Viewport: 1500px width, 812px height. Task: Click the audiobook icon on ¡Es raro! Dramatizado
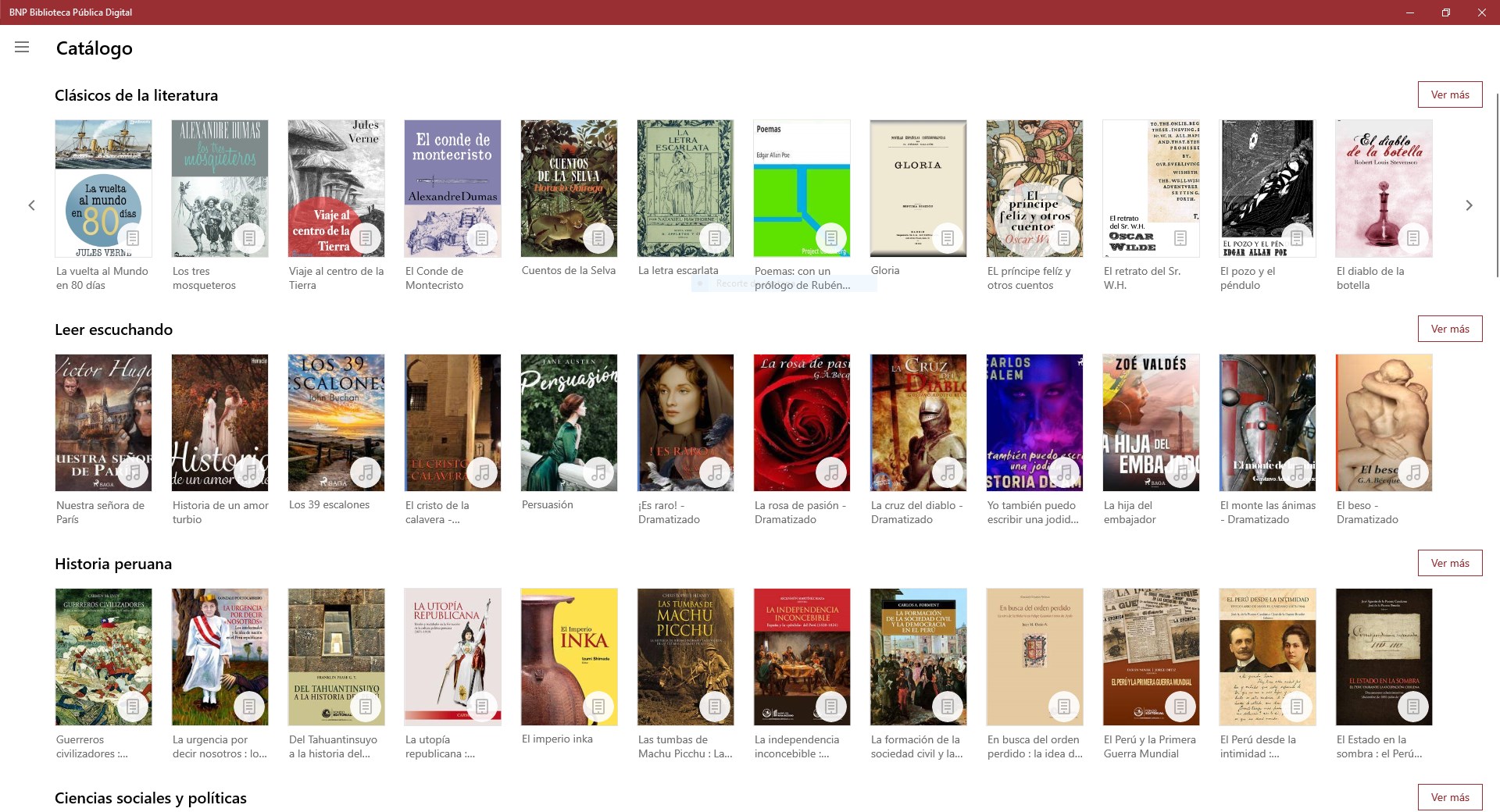coord(715,472)
